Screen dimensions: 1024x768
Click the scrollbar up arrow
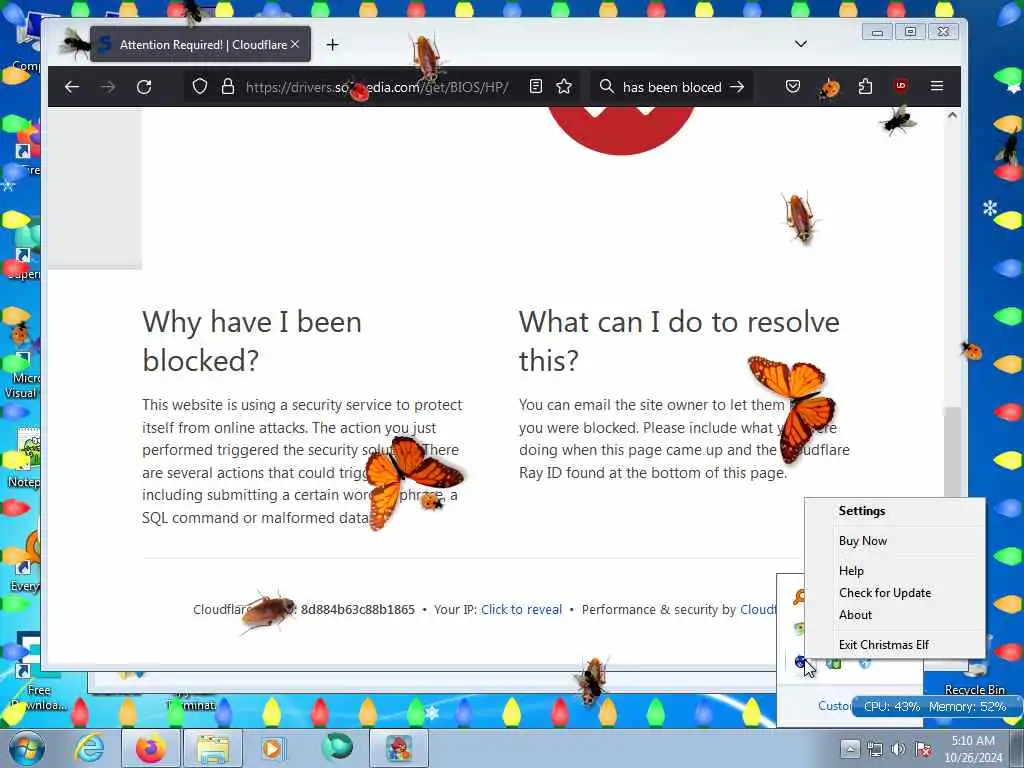coord(952,115)
